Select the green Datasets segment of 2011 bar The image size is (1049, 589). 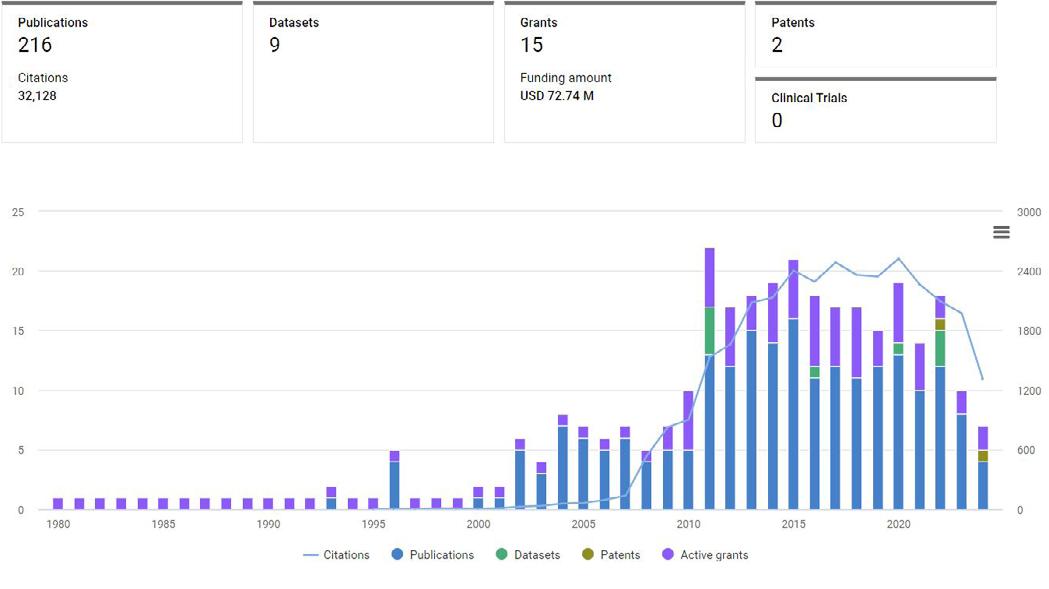click(x=710, y=330)
